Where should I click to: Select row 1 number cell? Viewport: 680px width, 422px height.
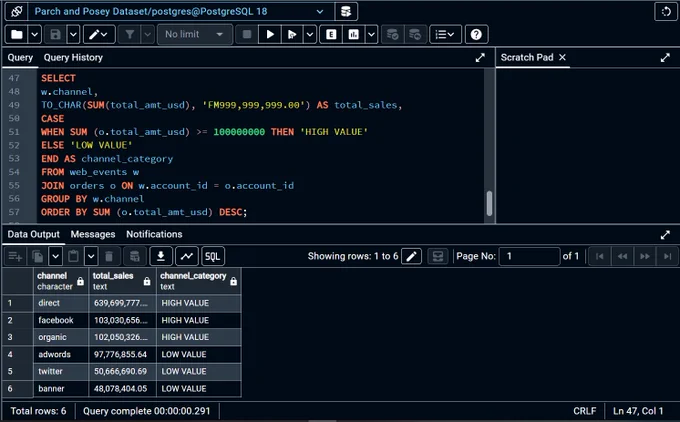18,303
